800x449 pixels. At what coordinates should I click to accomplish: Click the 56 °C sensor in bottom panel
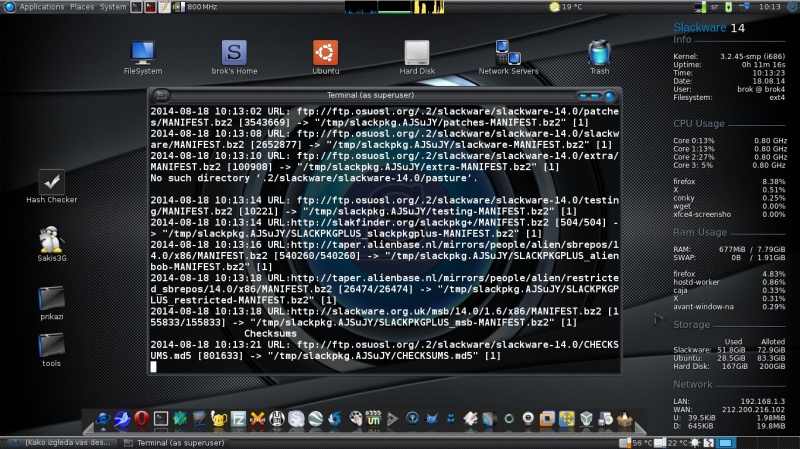[x=636, y=442]
